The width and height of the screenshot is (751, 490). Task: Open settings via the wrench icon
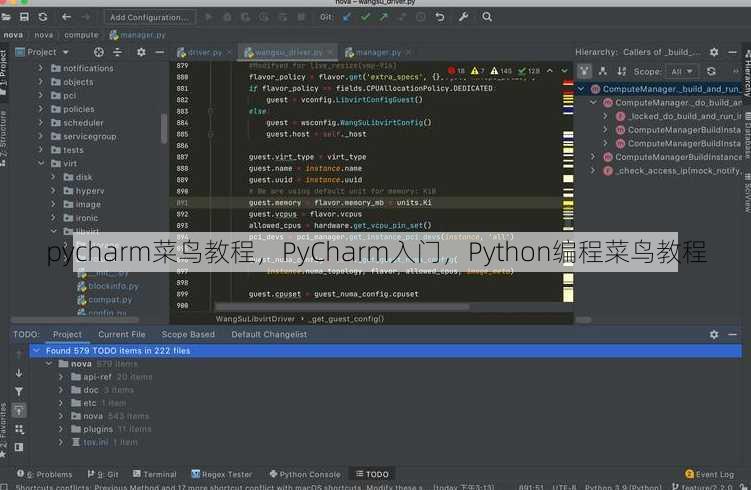(x=463, y=17)
